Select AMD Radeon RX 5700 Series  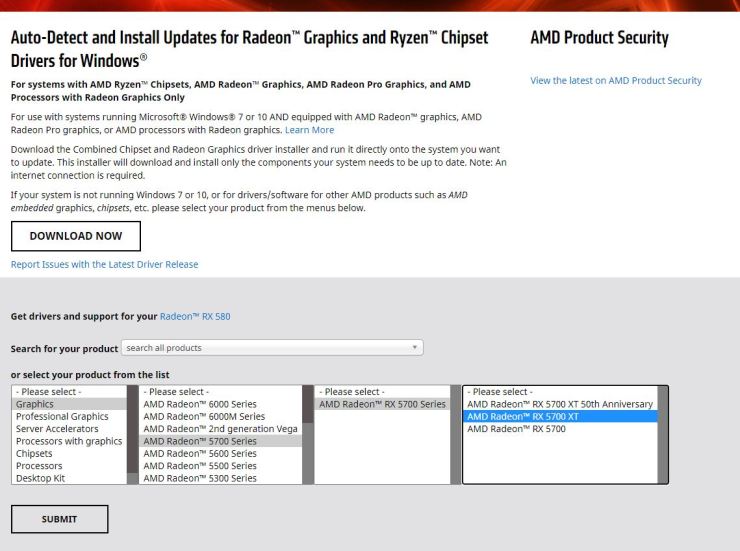click(382, 404)
